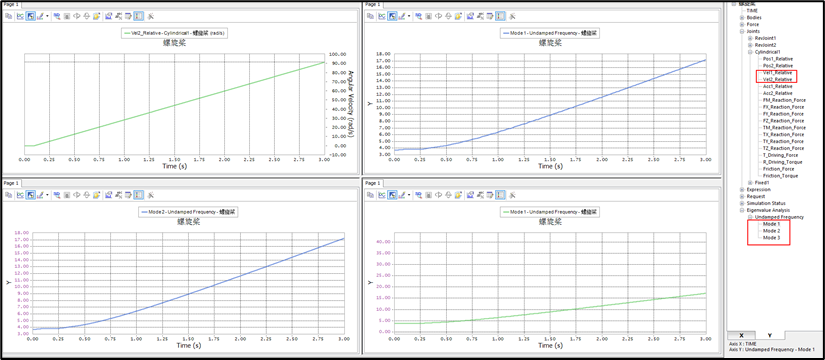
Task: Click the copy icon in Mode 2 plot toolbar
Action: (x=8, y=195)
